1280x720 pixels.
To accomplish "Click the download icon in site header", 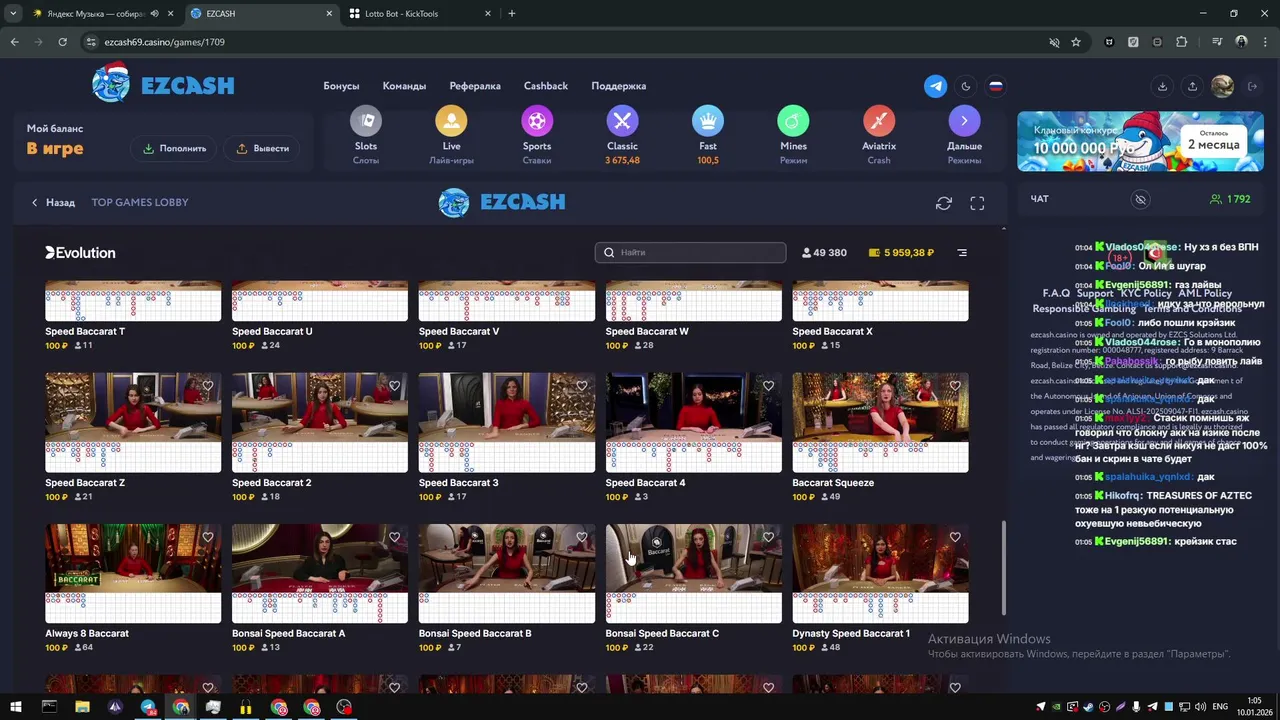I will click(1162, 86).
